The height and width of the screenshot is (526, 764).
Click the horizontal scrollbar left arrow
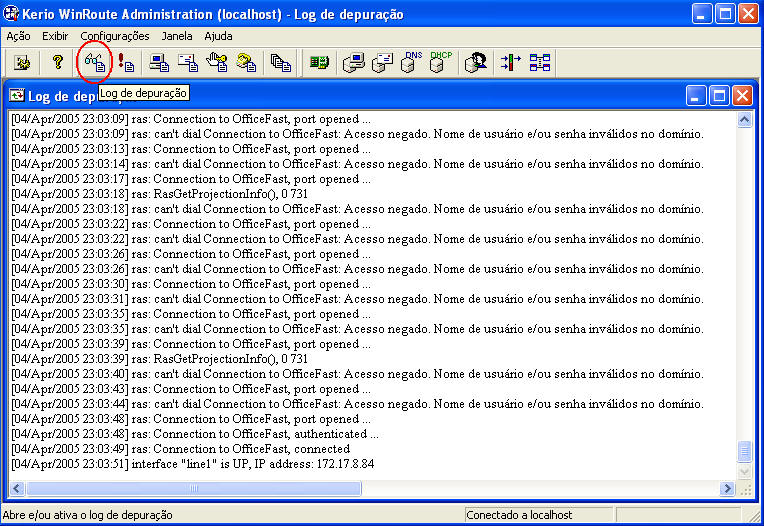pyautogui.click(x=17, y=489)
